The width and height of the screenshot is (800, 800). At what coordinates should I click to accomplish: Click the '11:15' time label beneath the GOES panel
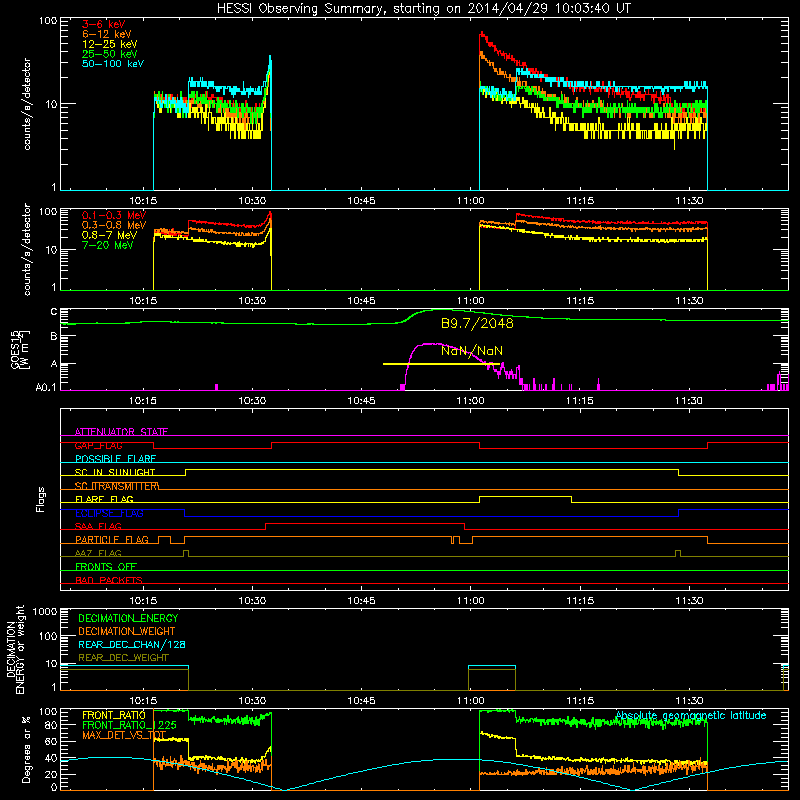pyautogui.click(x=580, y=401)
